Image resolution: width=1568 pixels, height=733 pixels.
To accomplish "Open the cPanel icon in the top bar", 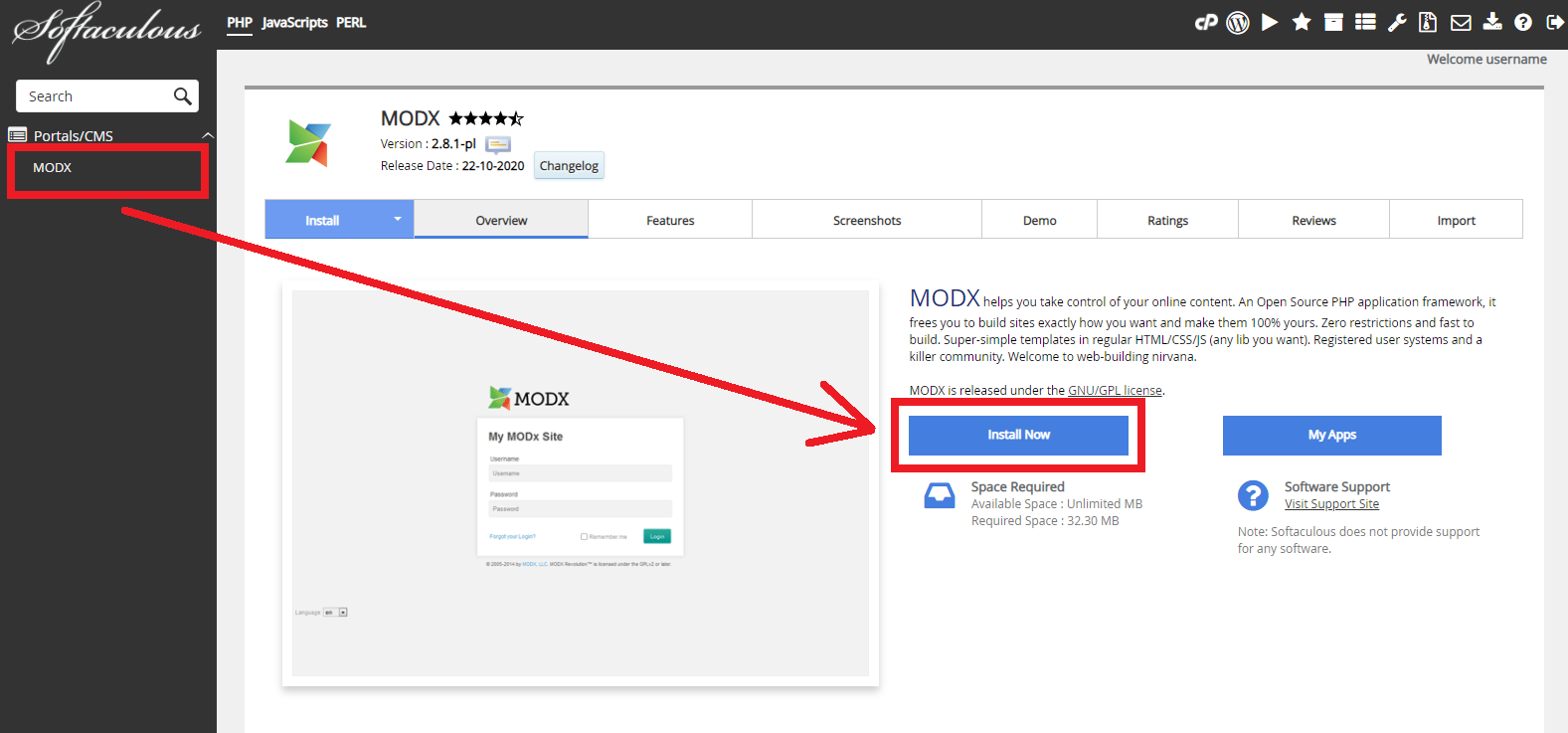I will click(x=1206, y=22).
